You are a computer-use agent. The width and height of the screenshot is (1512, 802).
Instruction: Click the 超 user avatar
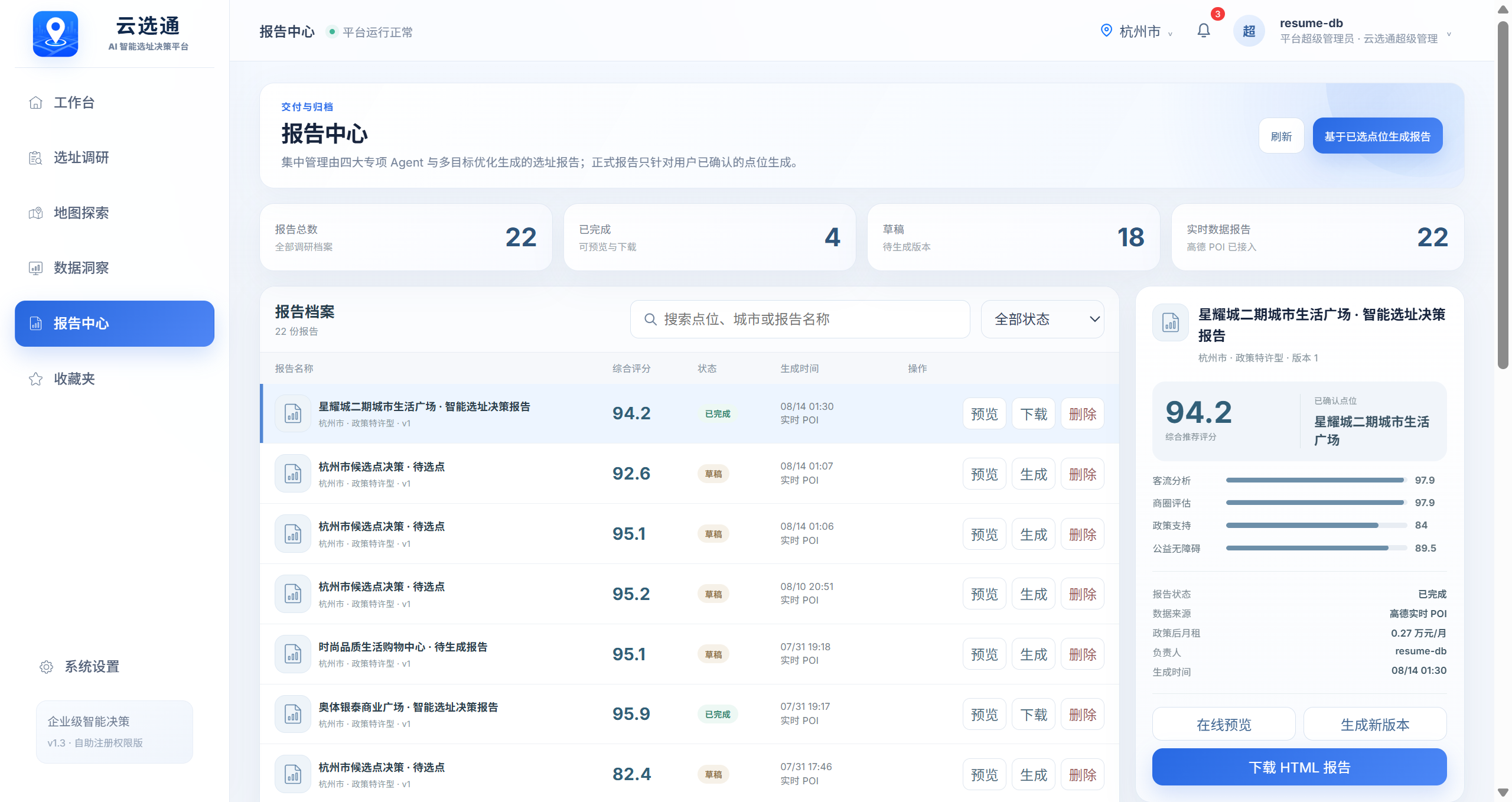(x=1249, y=31)
